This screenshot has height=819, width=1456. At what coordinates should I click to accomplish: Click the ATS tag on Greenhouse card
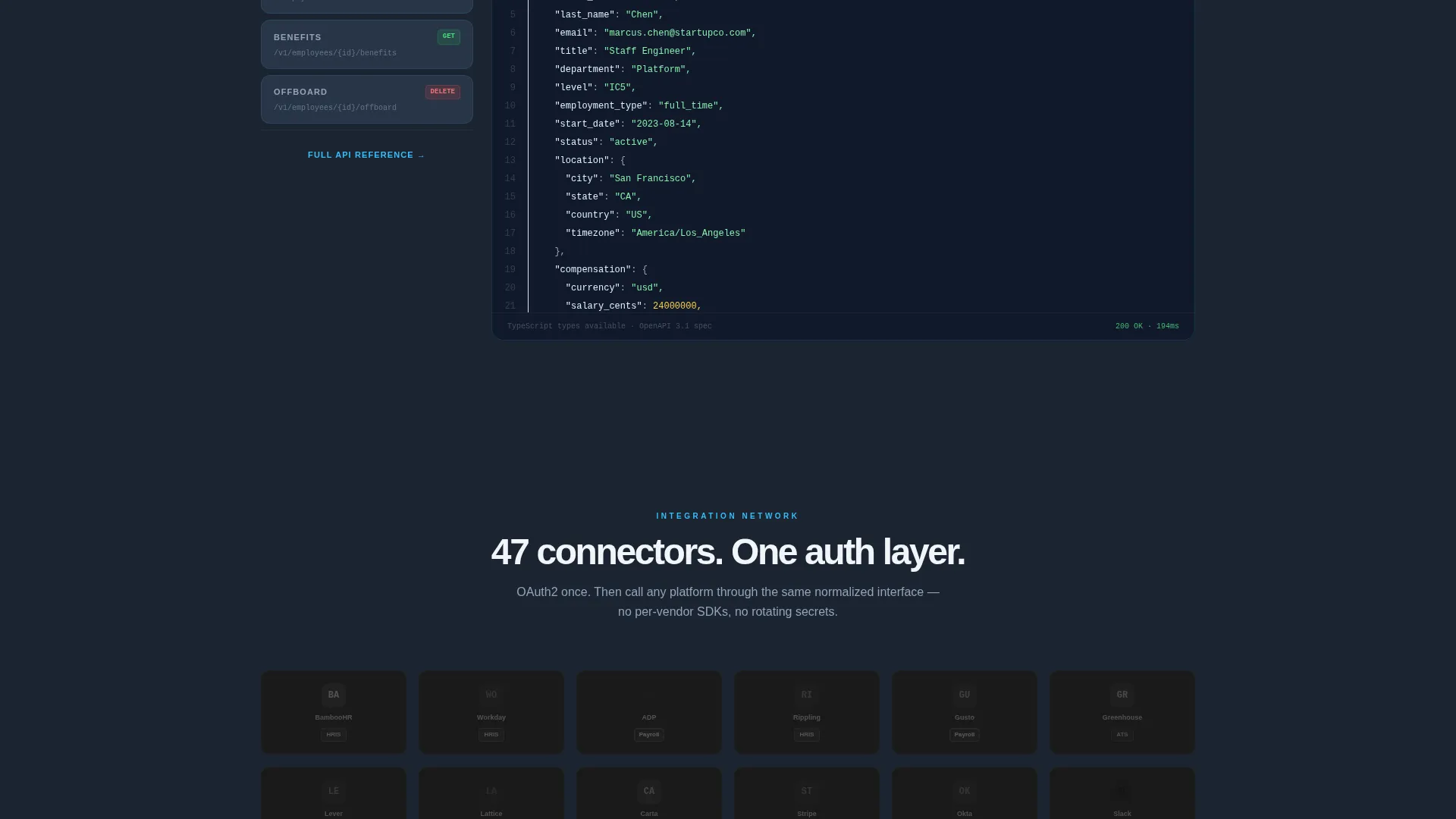1122,735
